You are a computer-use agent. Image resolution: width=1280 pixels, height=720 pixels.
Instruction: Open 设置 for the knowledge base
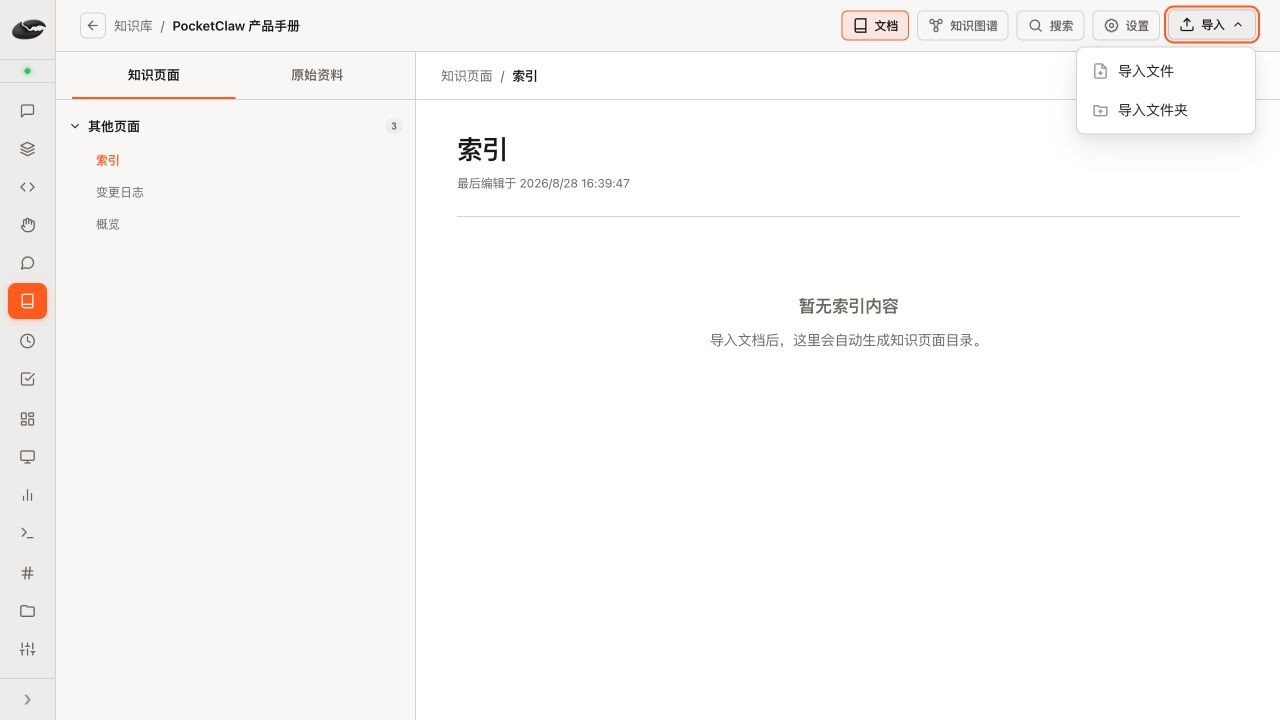1126,25
